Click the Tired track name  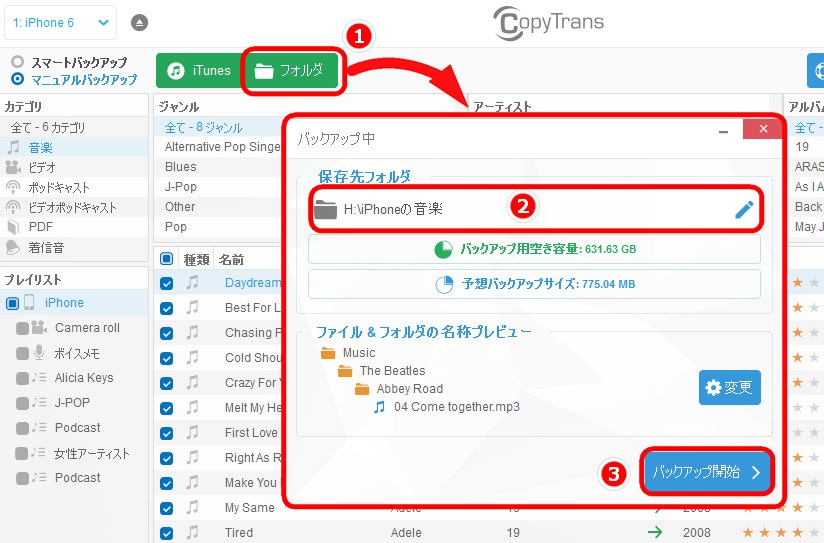coord(239,532)
